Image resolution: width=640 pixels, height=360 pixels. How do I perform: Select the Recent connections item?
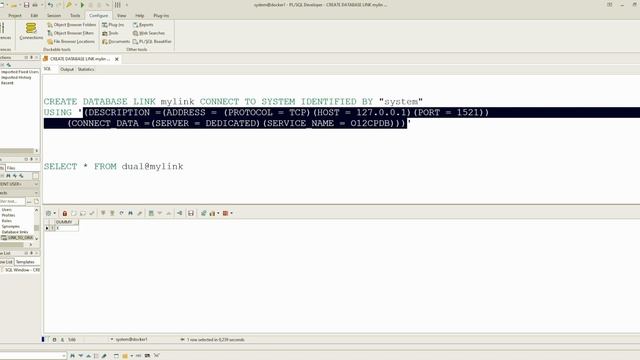click(x=7, y=83)
